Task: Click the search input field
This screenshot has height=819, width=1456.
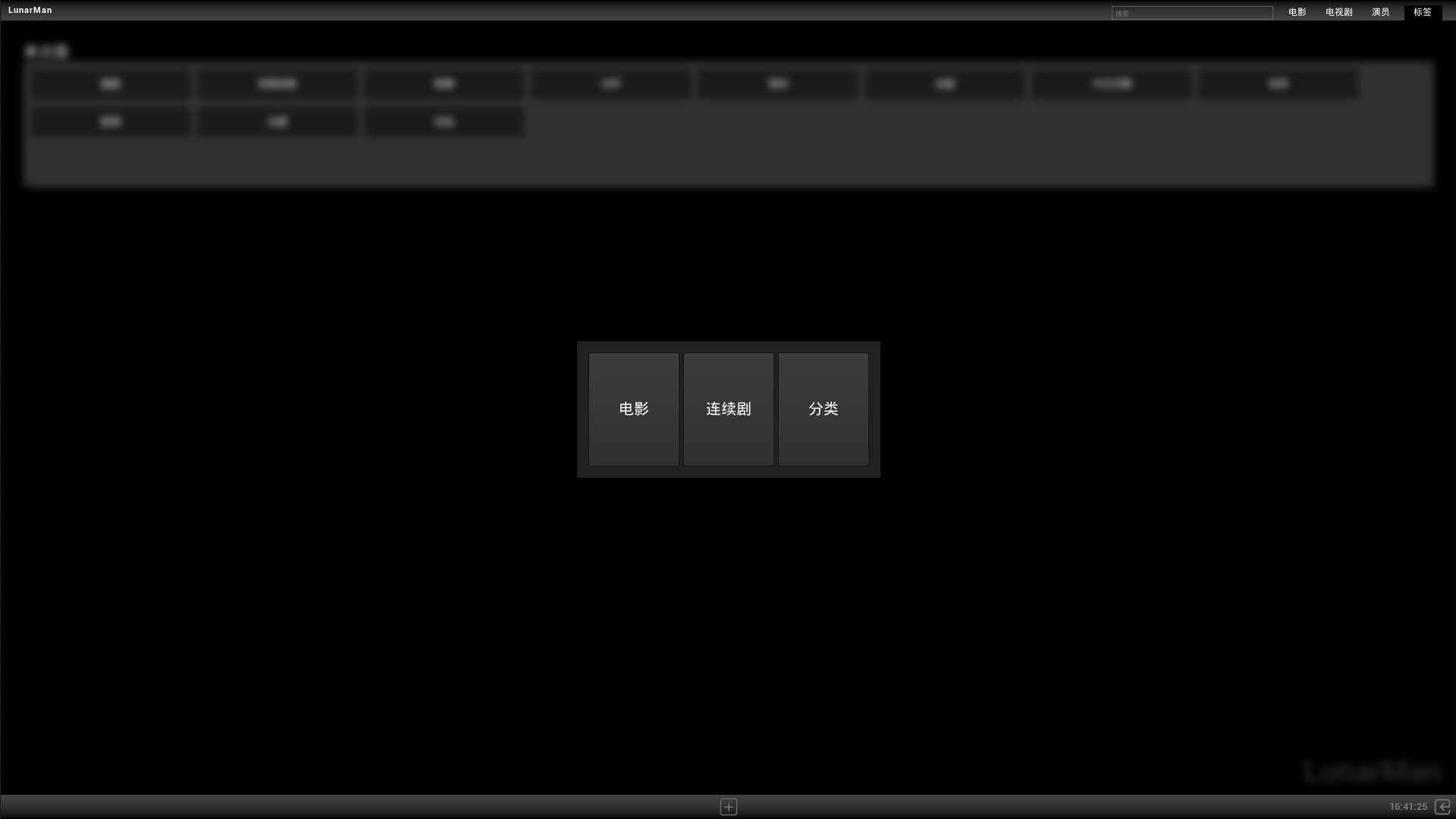Action: 1192,12
